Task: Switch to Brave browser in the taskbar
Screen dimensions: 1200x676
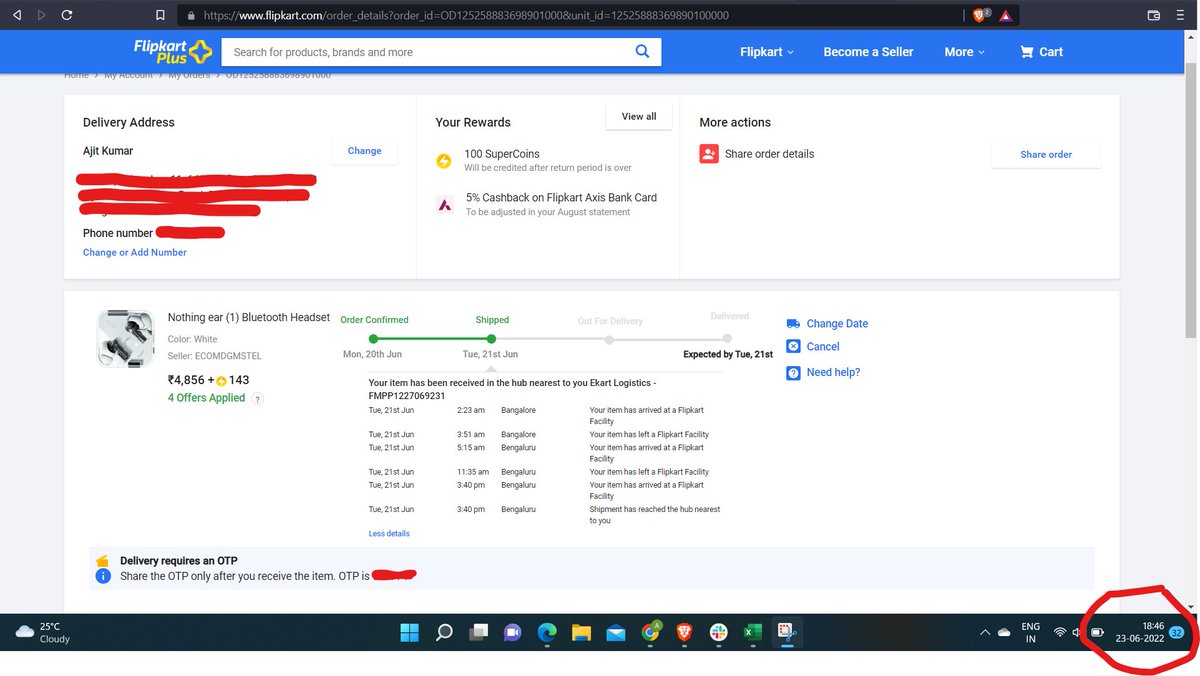Action: click(684, 633)
